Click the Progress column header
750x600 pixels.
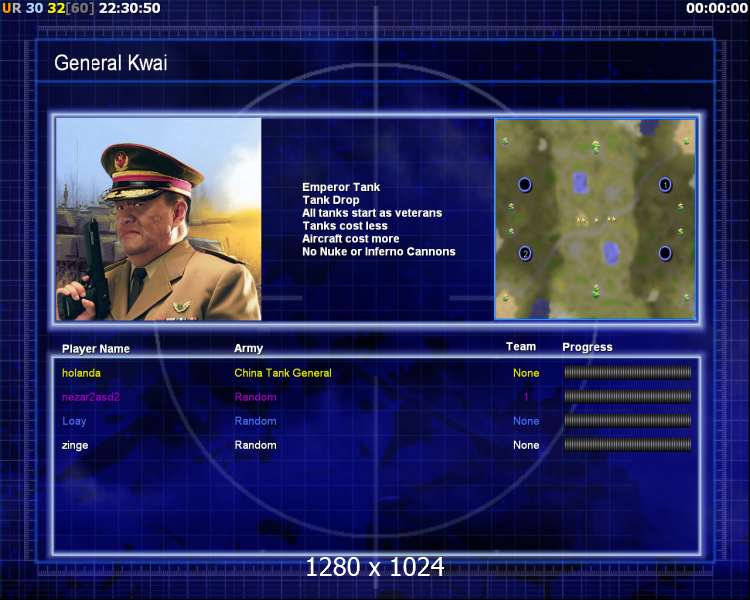[587, 347]
